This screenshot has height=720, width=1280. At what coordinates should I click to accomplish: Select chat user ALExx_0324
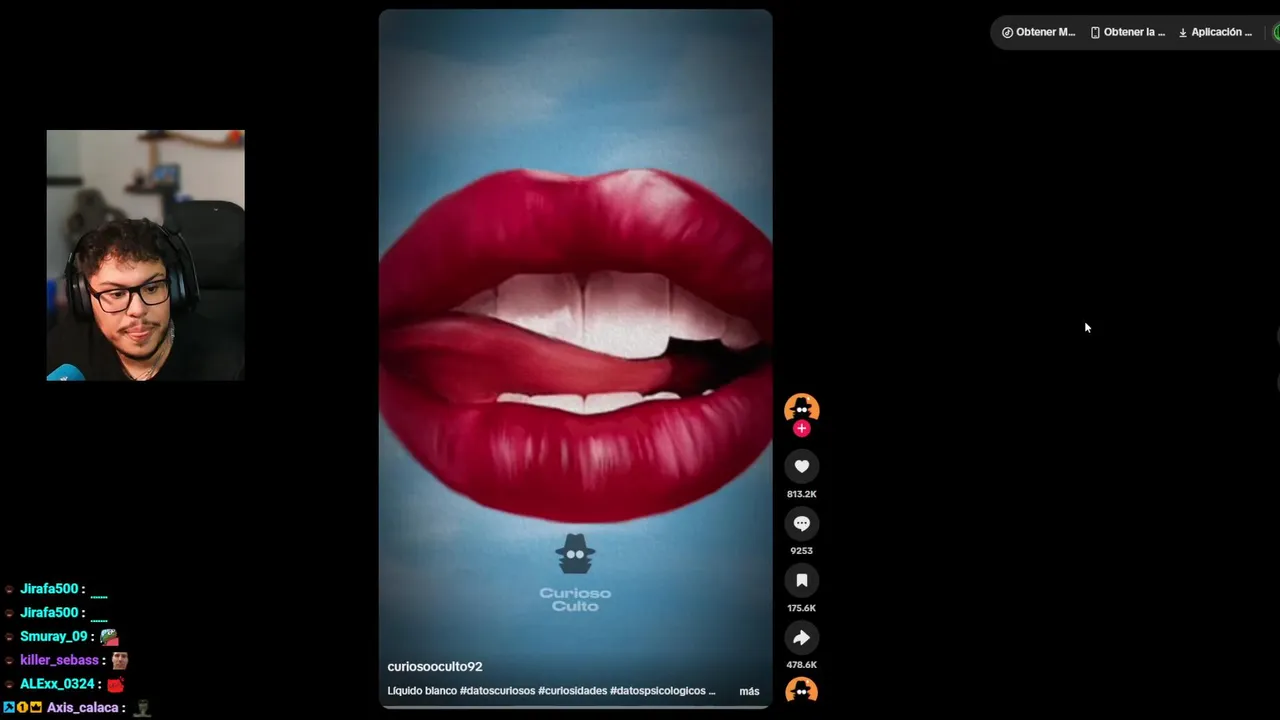click(57, 684)
